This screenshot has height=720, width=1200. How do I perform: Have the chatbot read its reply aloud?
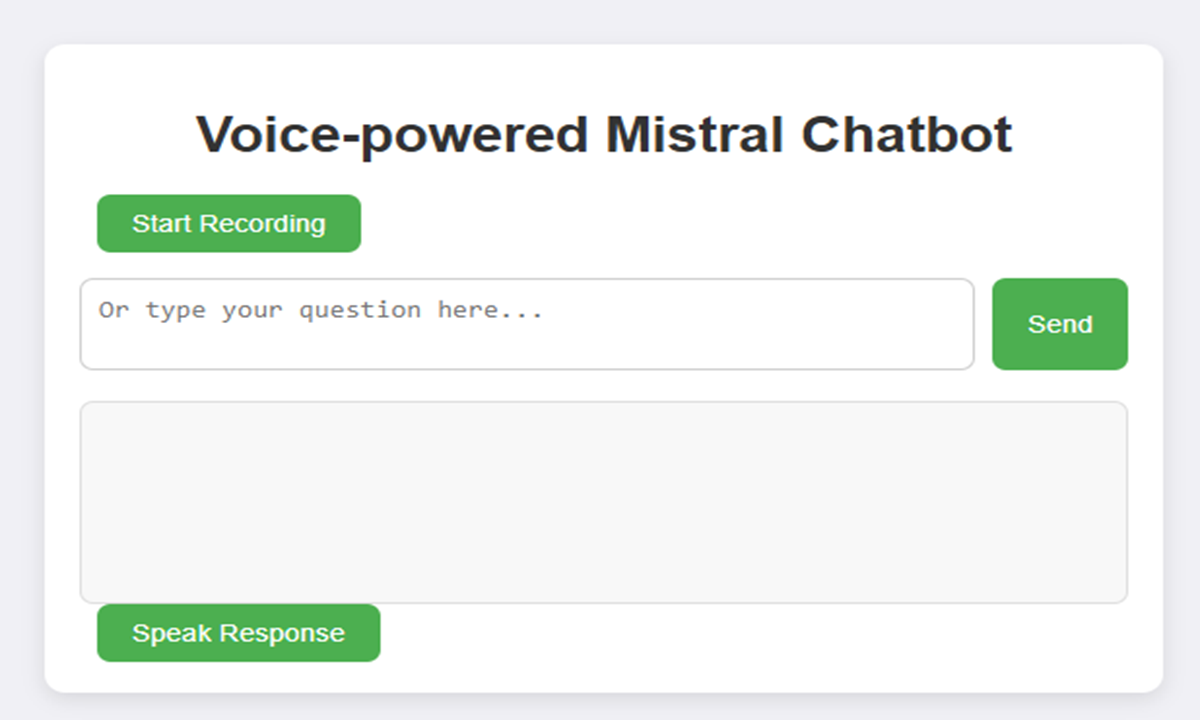pyautogui.click(x=238, y=633)
